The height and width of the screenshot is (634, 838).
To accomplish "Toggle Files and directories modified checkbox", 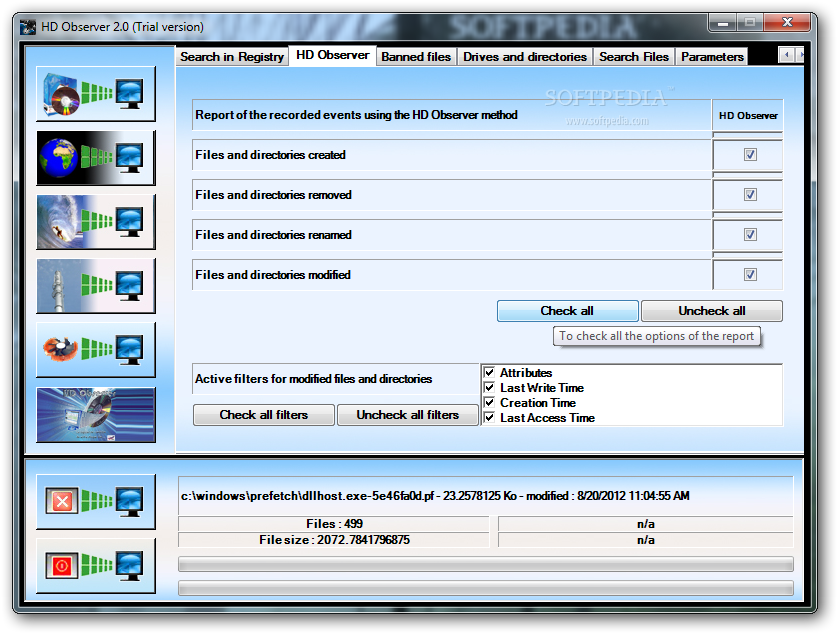I will (x=750, y=275).
